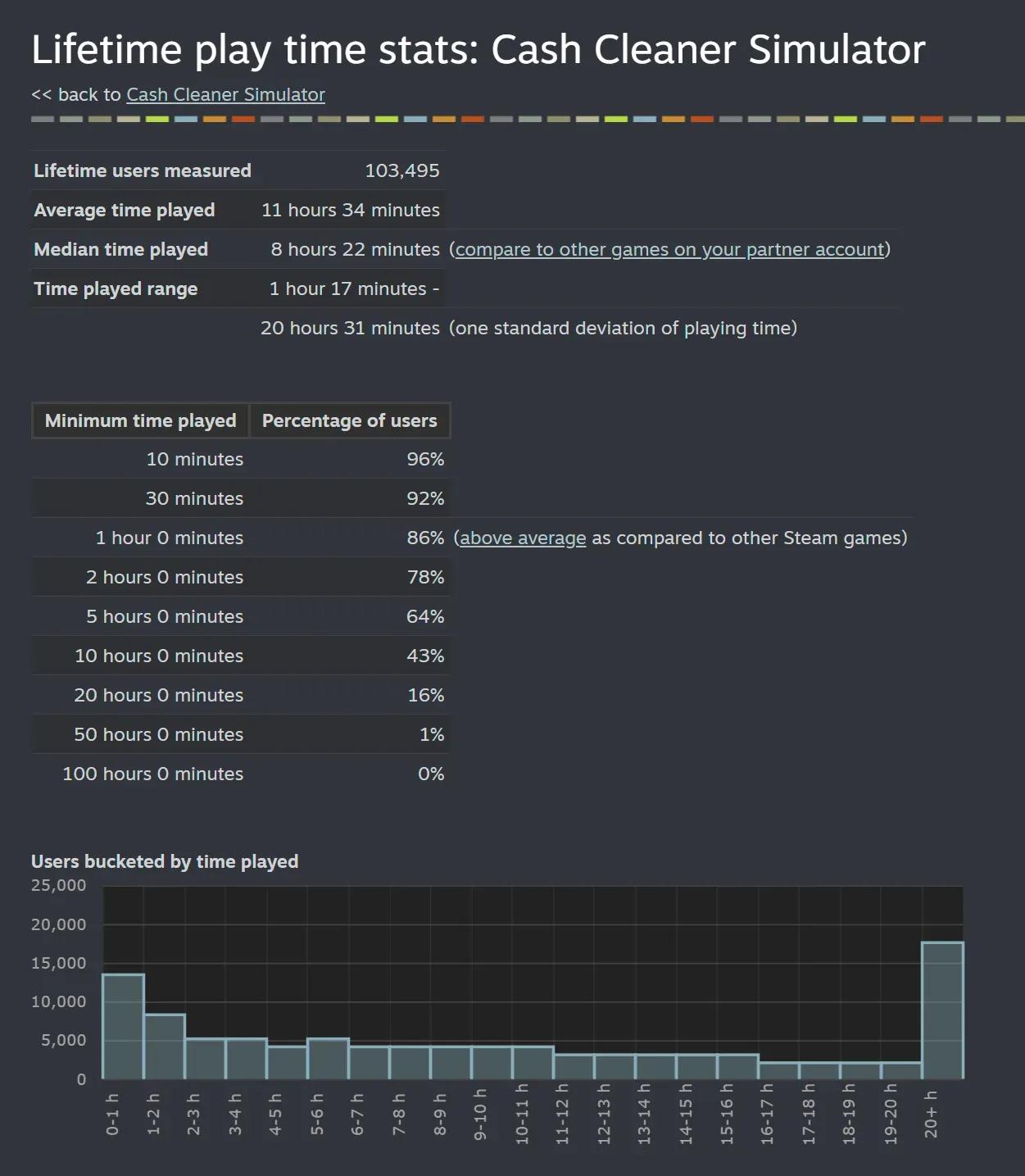The height and width of the screenshot is (1176, 1025).
Task: Select the Median time played value
Action: tap(356, 249)
